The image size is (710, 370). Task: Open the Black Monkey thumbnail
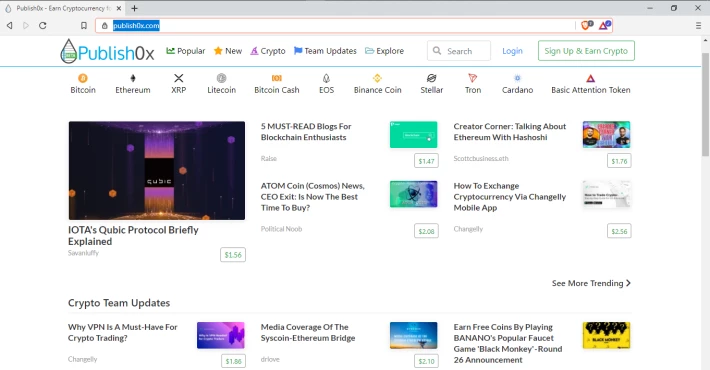606,335
